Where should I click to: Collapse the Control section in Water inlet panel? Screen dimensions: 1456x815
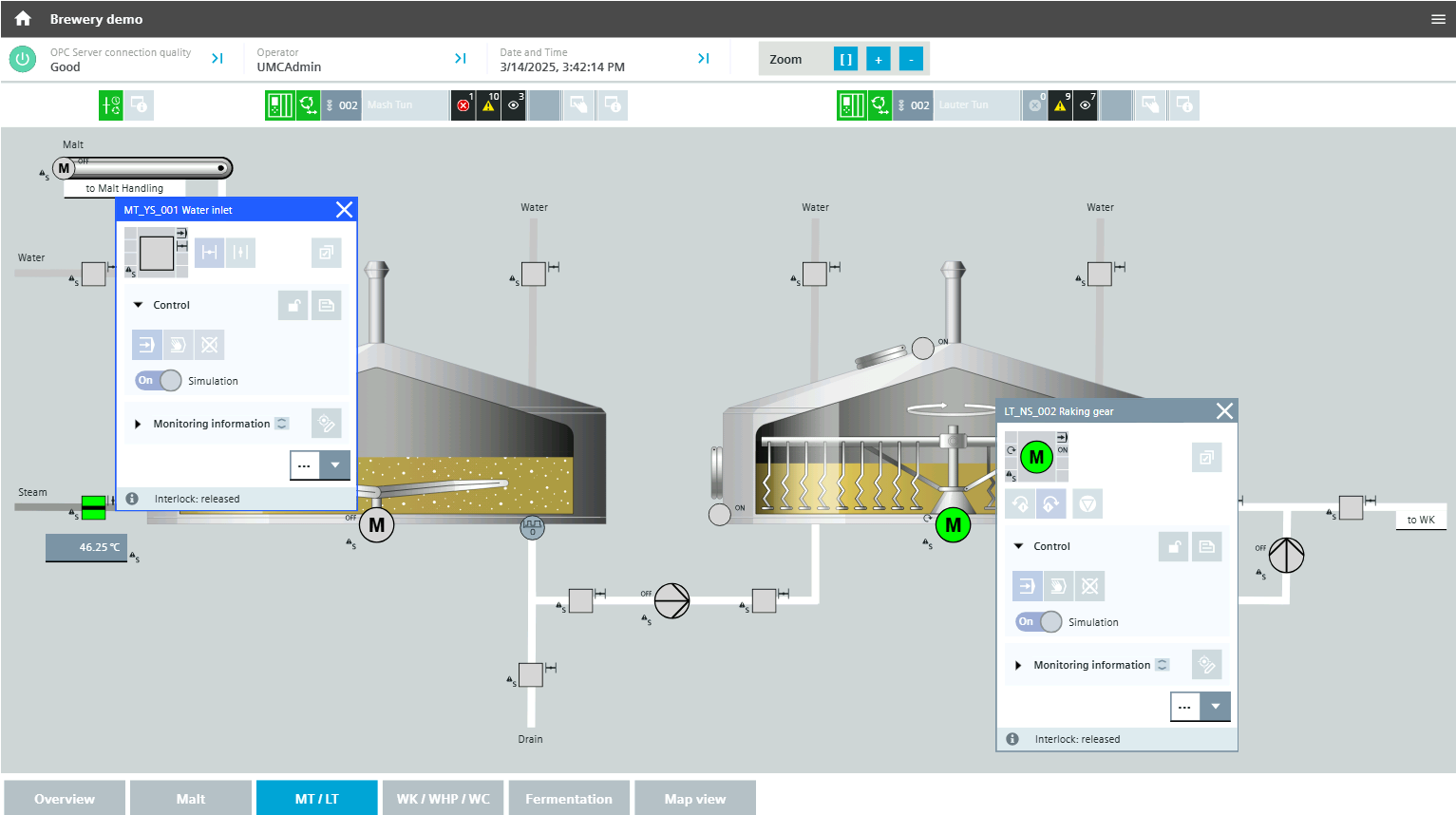[x=139, y=305]
